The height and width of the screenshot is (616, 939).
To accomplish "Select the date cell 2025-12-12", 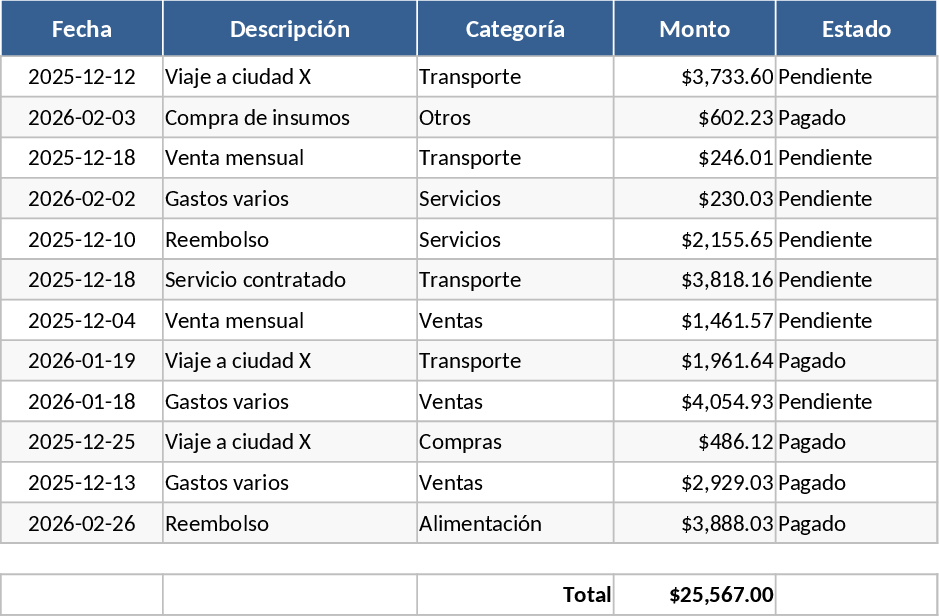I will 82,77.
